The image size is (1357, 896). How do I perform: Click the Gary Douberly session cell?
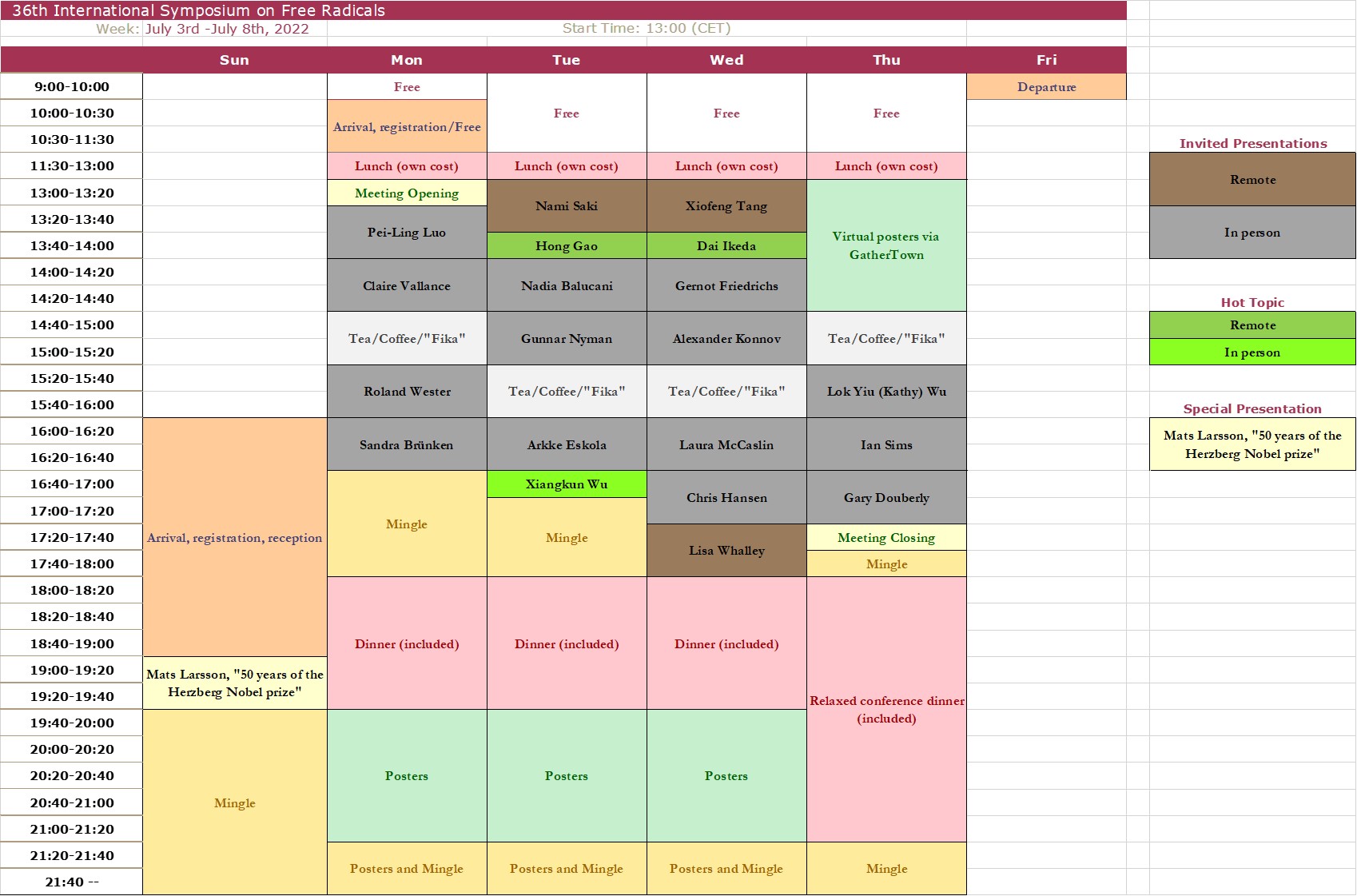(886, 497)
